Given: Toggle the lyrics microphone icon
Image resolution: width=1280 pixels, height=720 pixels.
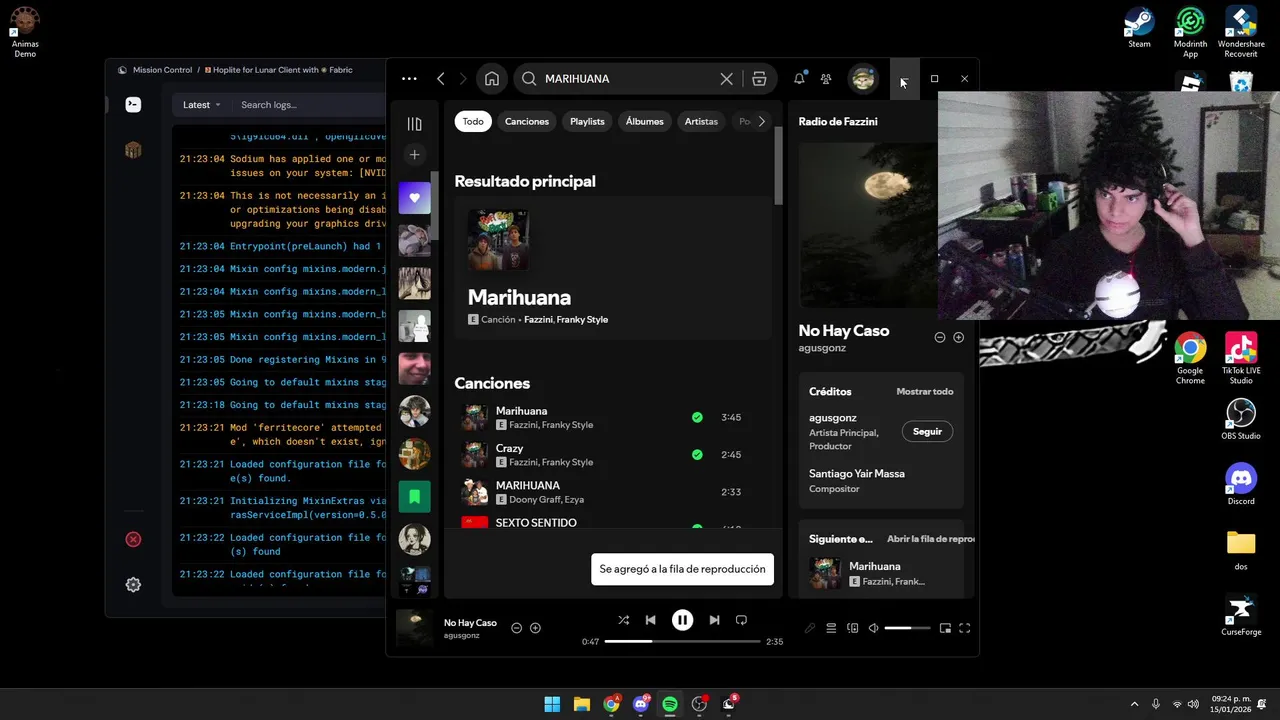Looking at the screenshot, I should tap(810, 628).
